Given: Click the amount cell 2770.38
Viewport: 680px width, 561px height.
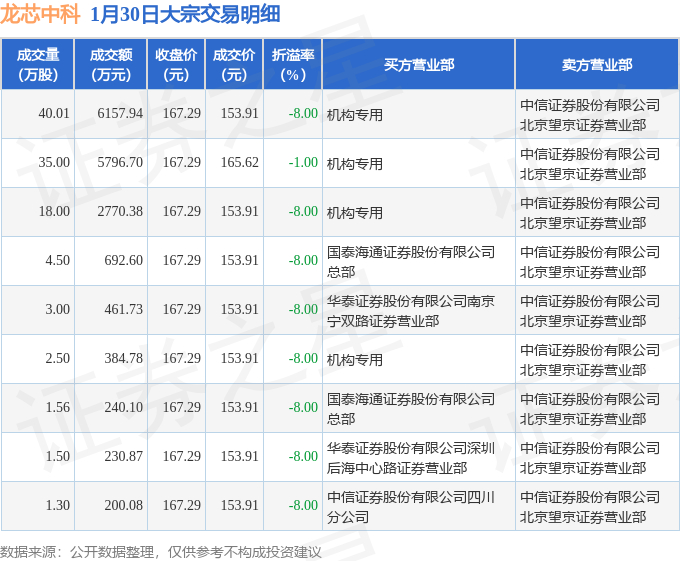Looking at the screenshot, I should tap(120, 212).
